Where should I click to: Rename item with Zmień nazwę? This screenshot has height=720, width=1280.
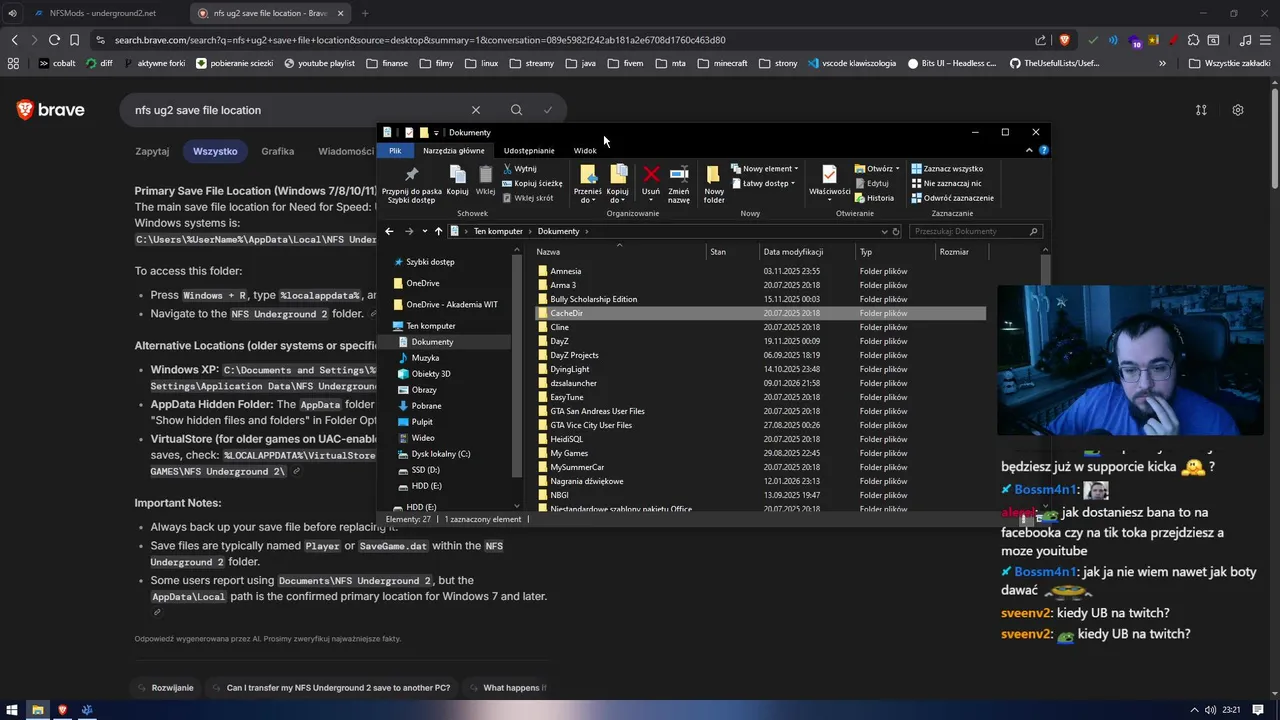point(679,185)
